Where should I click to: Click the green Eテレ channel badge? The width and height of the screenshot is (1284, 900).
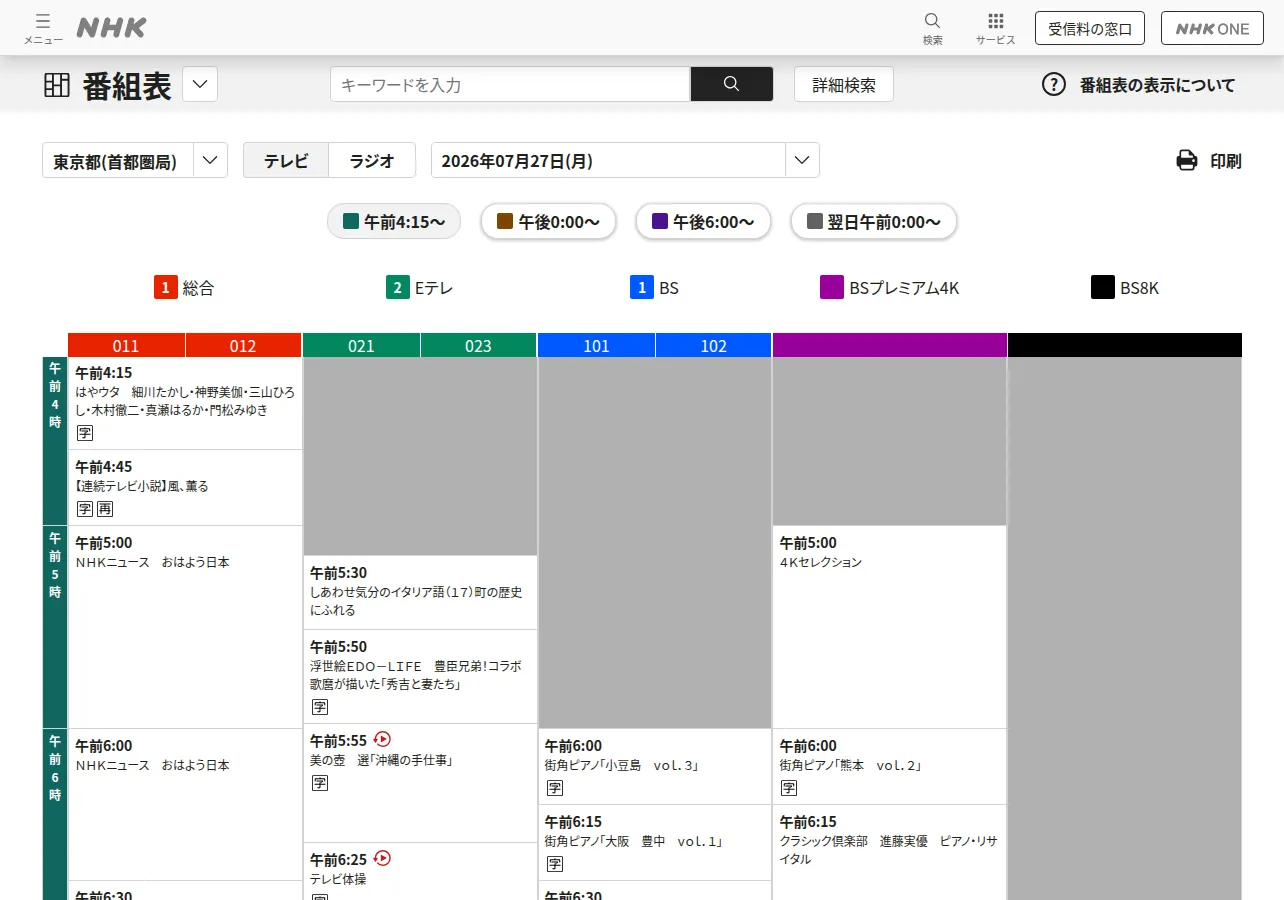pyautogui.click(x=398, y=288)
